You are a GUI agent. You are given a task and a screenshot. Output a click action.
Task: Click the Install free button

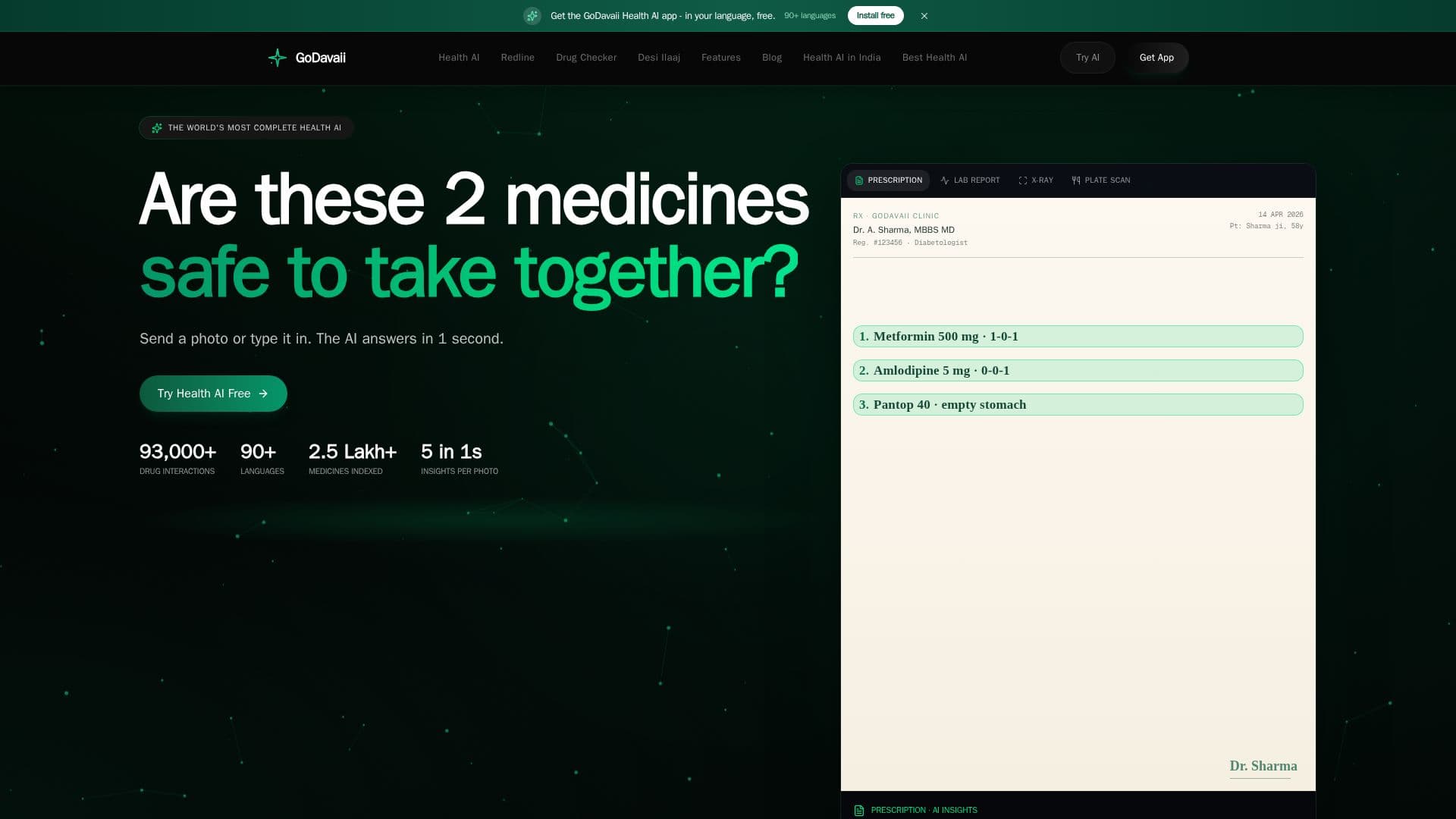click(x=875, y=16)
